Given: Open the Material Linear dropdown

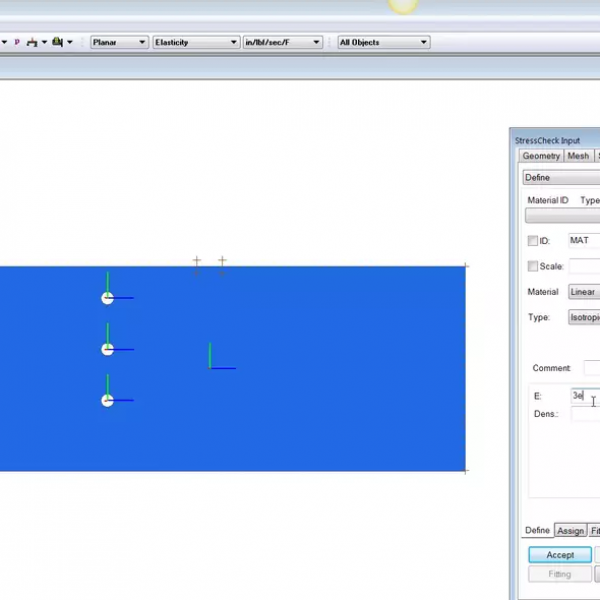Looking at the screenshot, I should coord(584,292).
